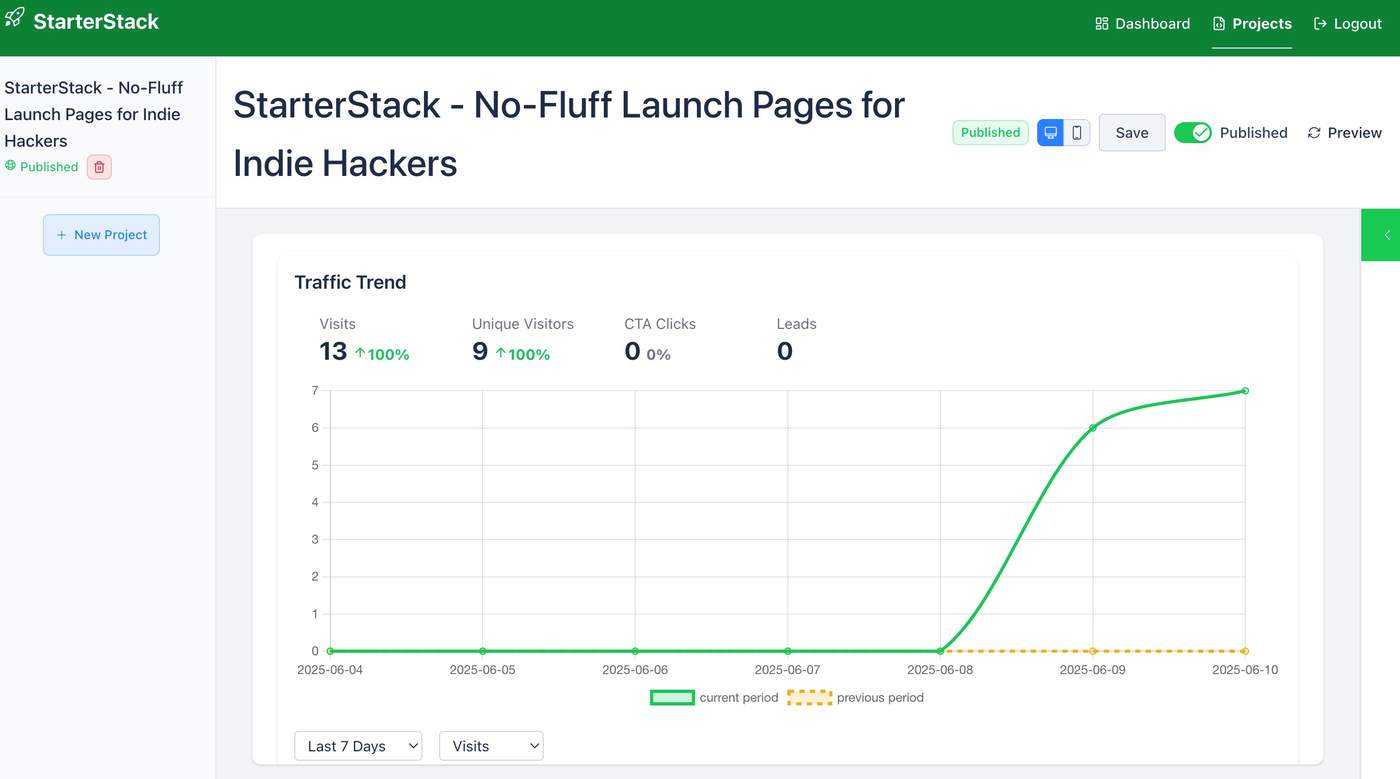1400x779 pixels.
Task: Click the Leads stat label
Action: click(797, 324)
